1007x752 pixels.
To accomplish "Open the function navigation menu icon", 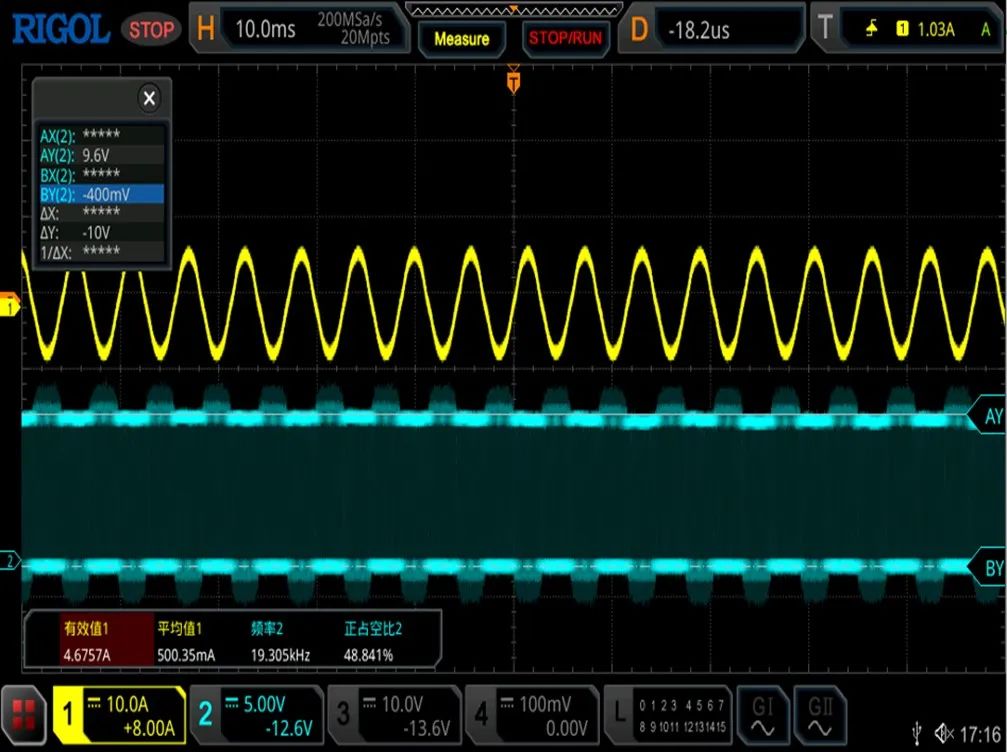I will 23,713.
